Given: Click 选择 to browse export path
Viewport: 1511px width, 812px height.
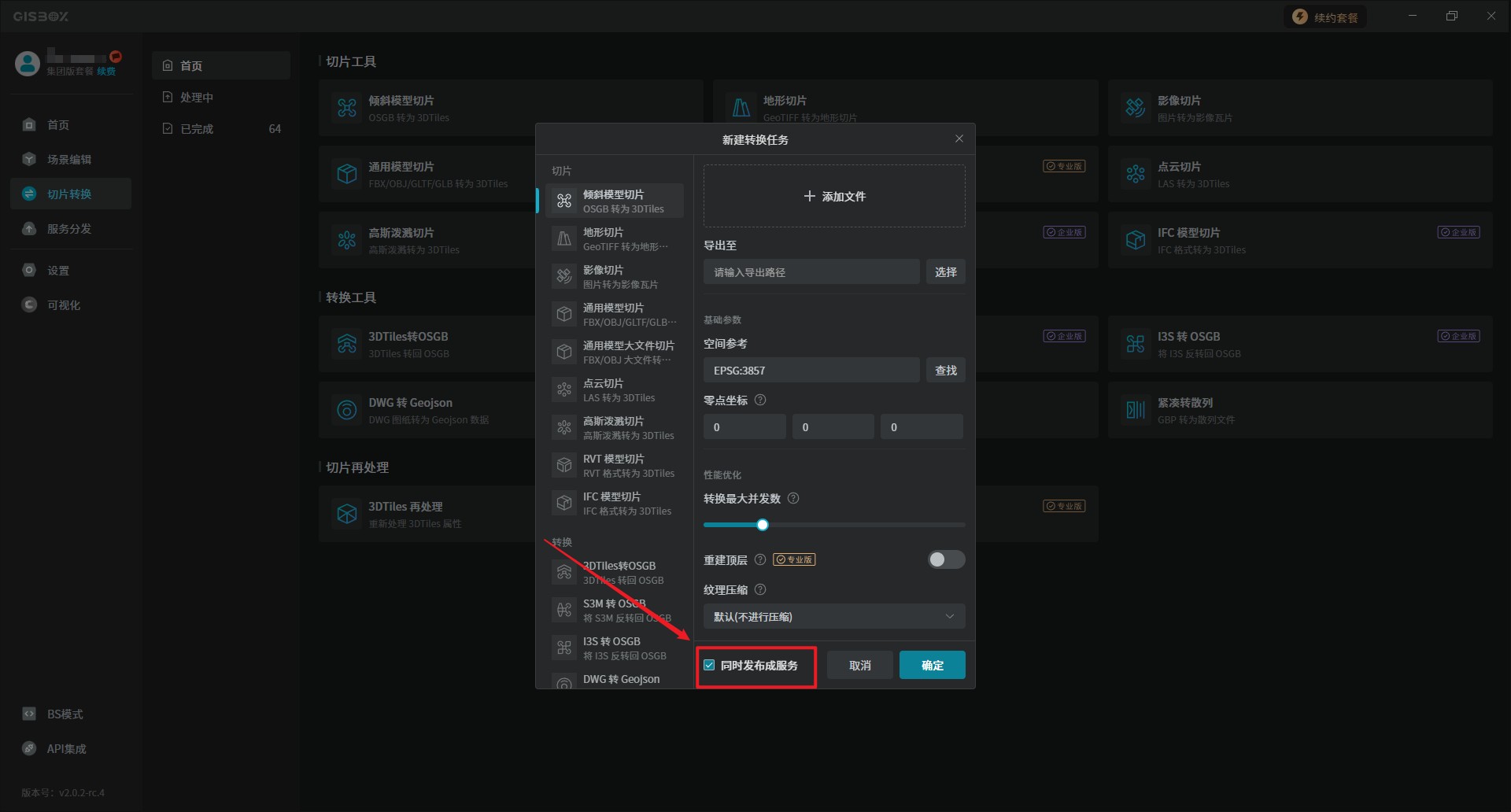Looking at the screenshot, I should point(945,272).
